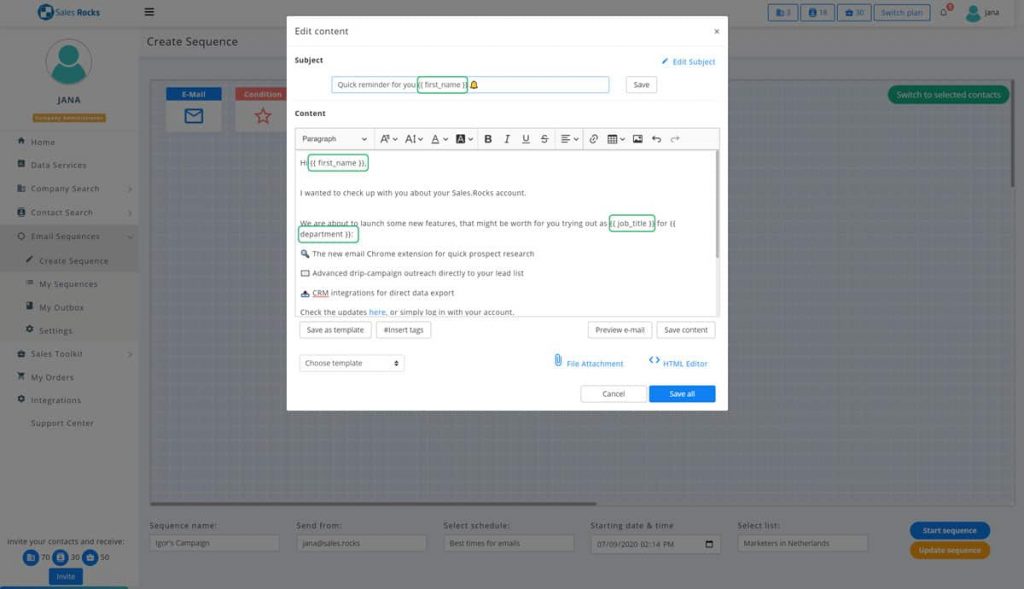Click the Preview e-mail button

(620, 330)
